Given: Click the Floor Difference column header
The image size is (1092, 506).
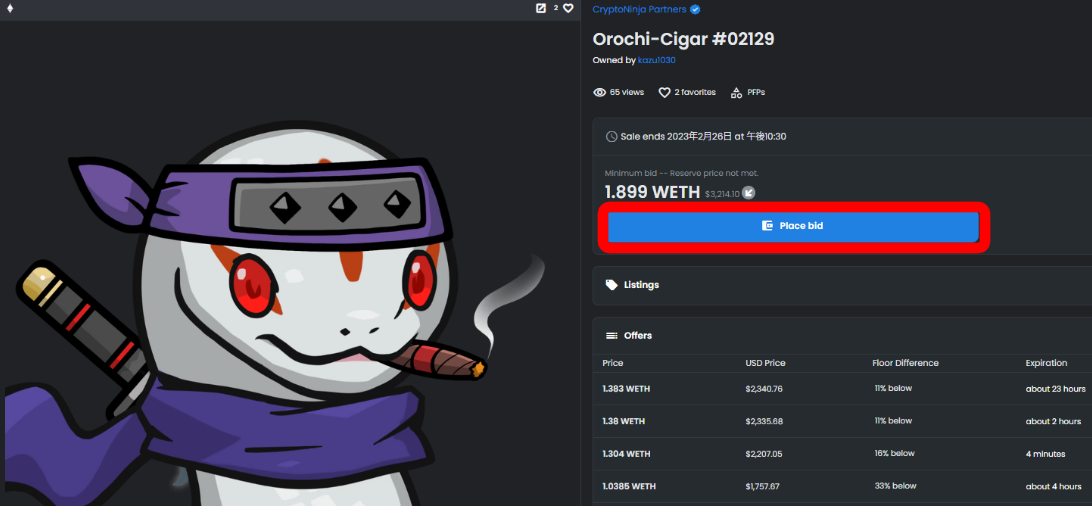Looking at the screenshot, I should pos(905,363).
